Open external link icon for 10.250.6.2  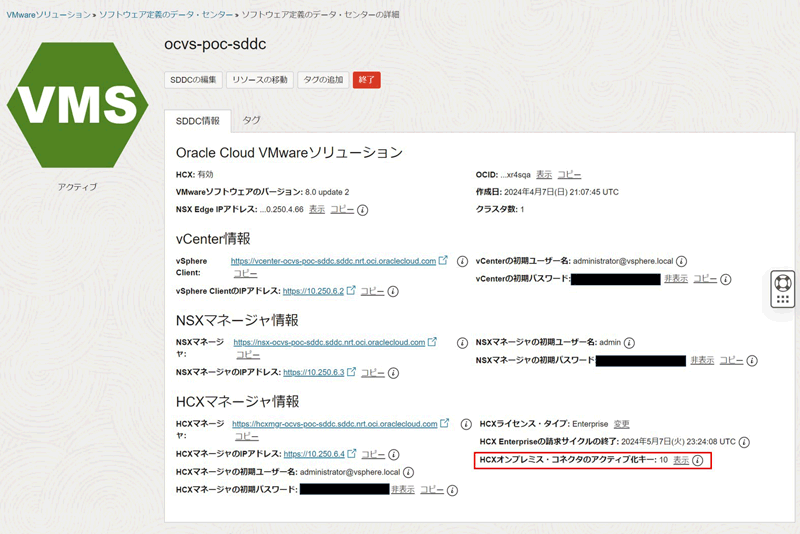[351, 290]
